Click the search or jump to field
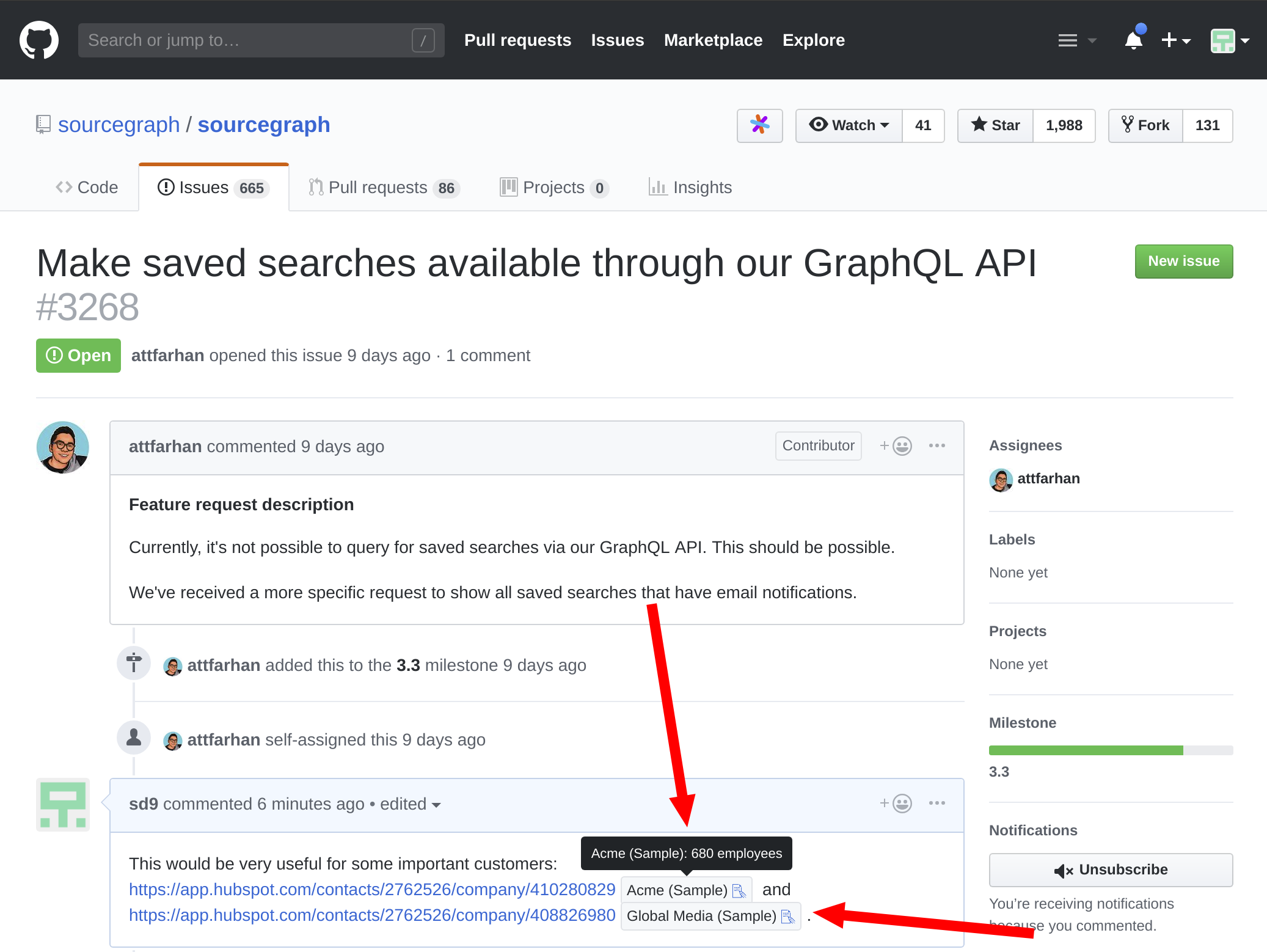Screen dimensions: 1267x952 click(261, 40)
